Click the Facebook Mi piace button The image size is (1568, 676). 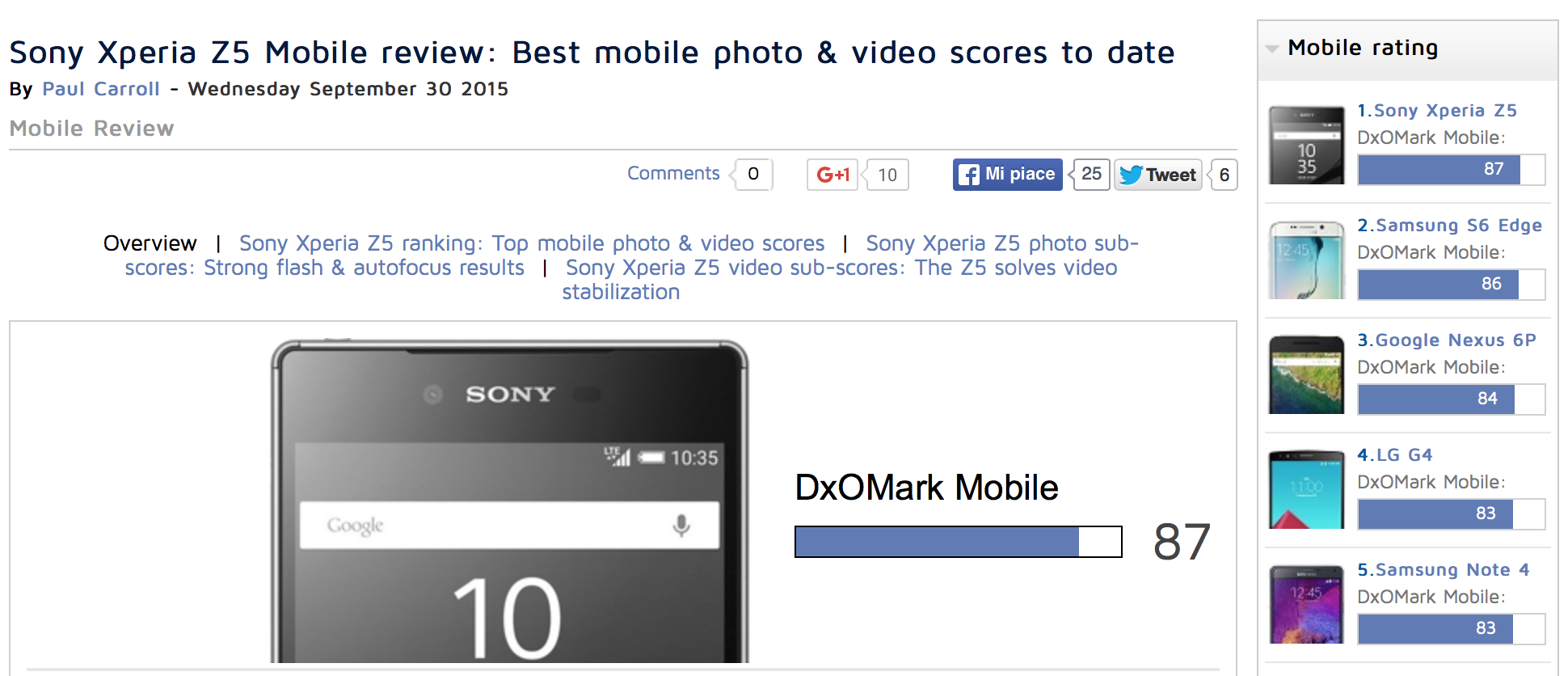tap(1007, 175)
